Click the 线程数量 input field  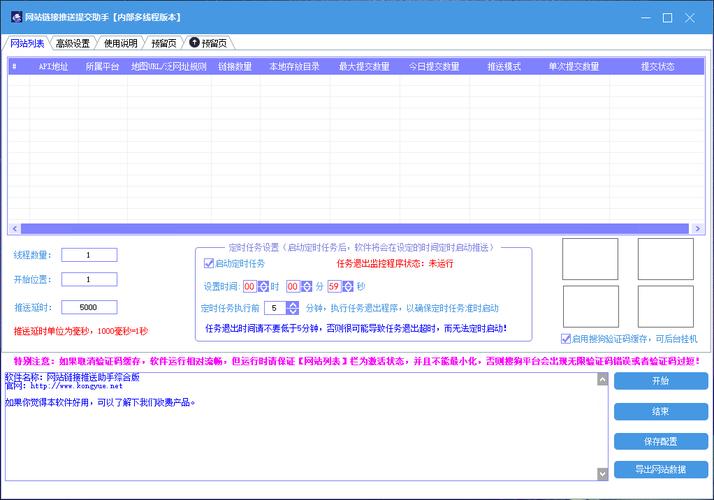click(89, 255)
